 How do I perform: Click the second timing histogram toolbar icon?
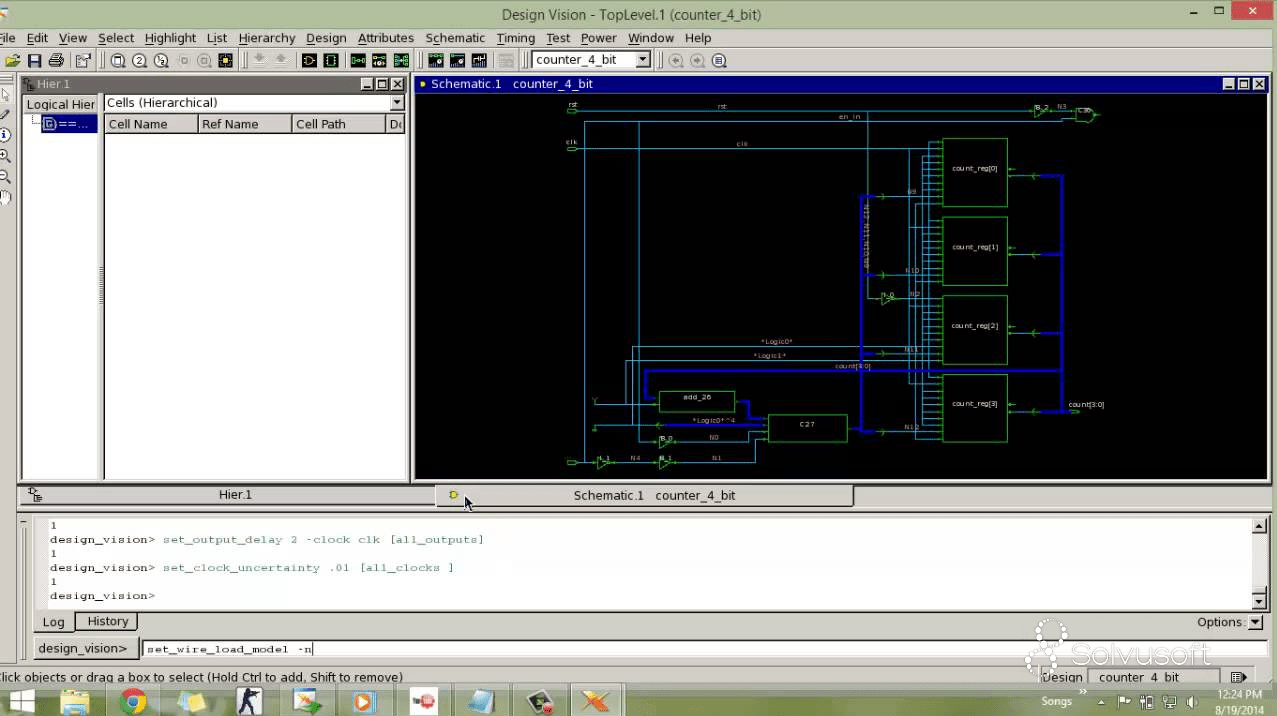457,60
